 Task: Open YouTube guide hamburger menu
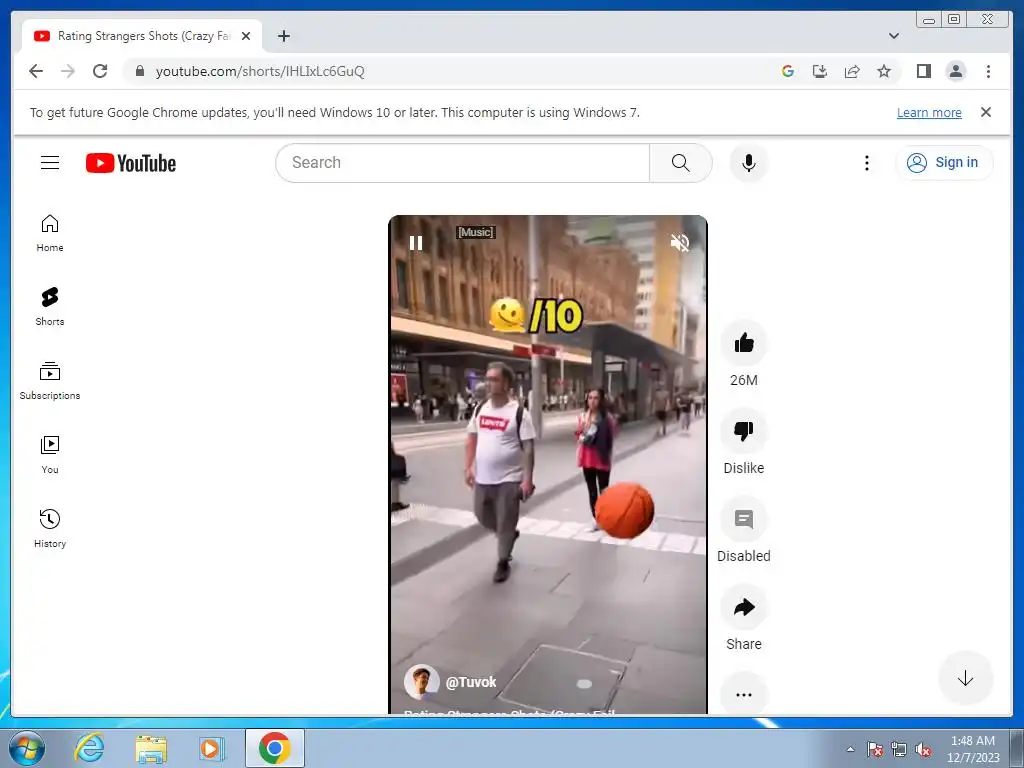[x=50, y=163]
